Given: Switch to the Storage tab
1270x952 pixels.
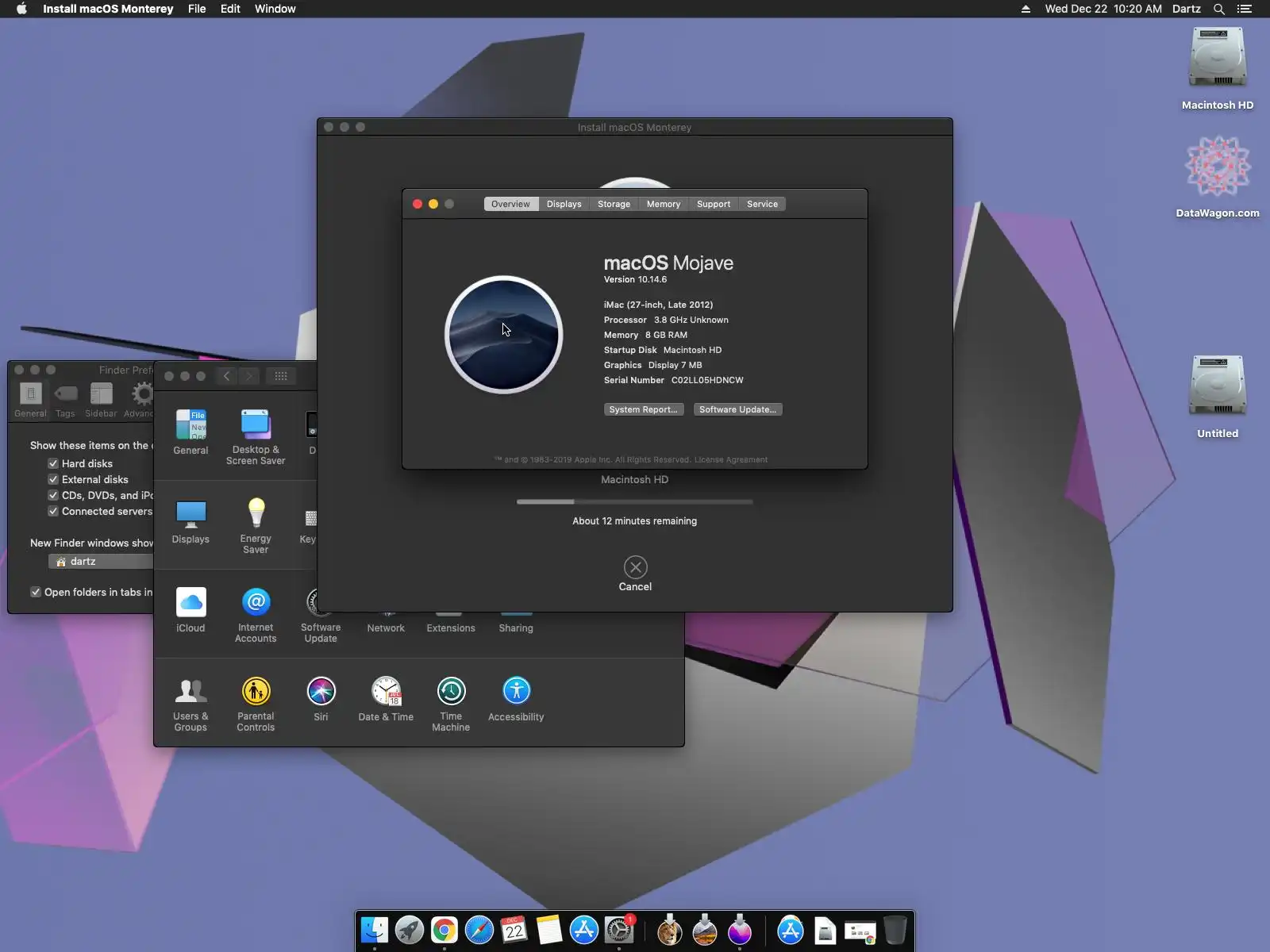Looking at the screenshot, I should [x=614, y=204].
